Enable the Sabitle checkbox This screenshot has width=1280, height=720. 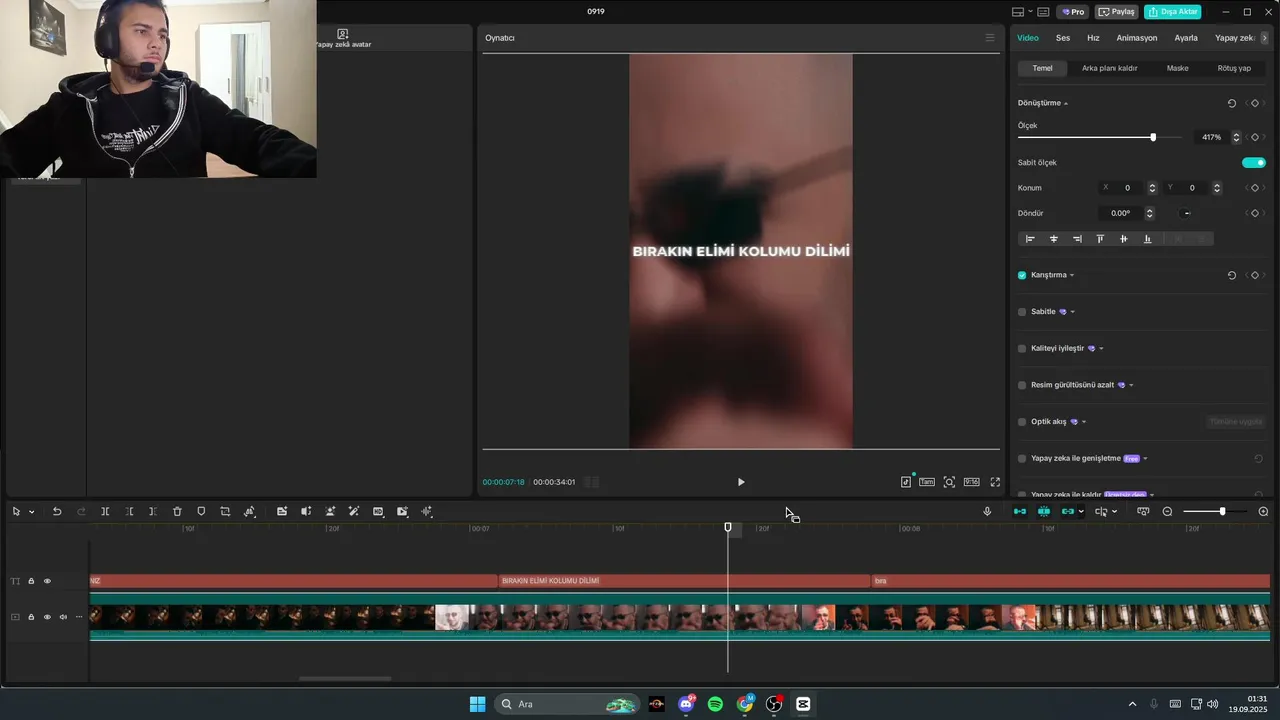point(1022,312)
